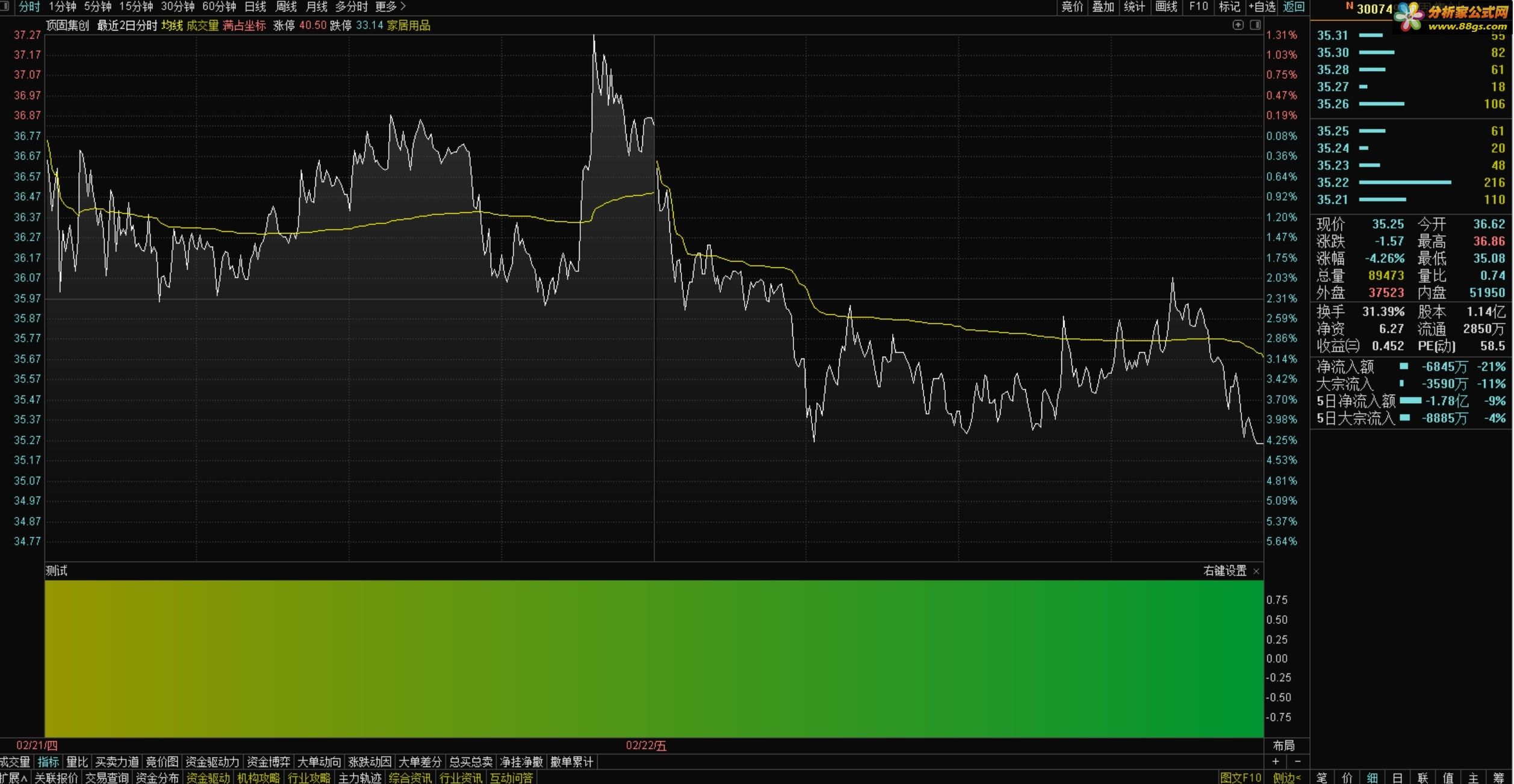Collapse sidebar with 侧边< button
The height and width of the screenshot is (784, 1514).
[x=1286, y=777]
